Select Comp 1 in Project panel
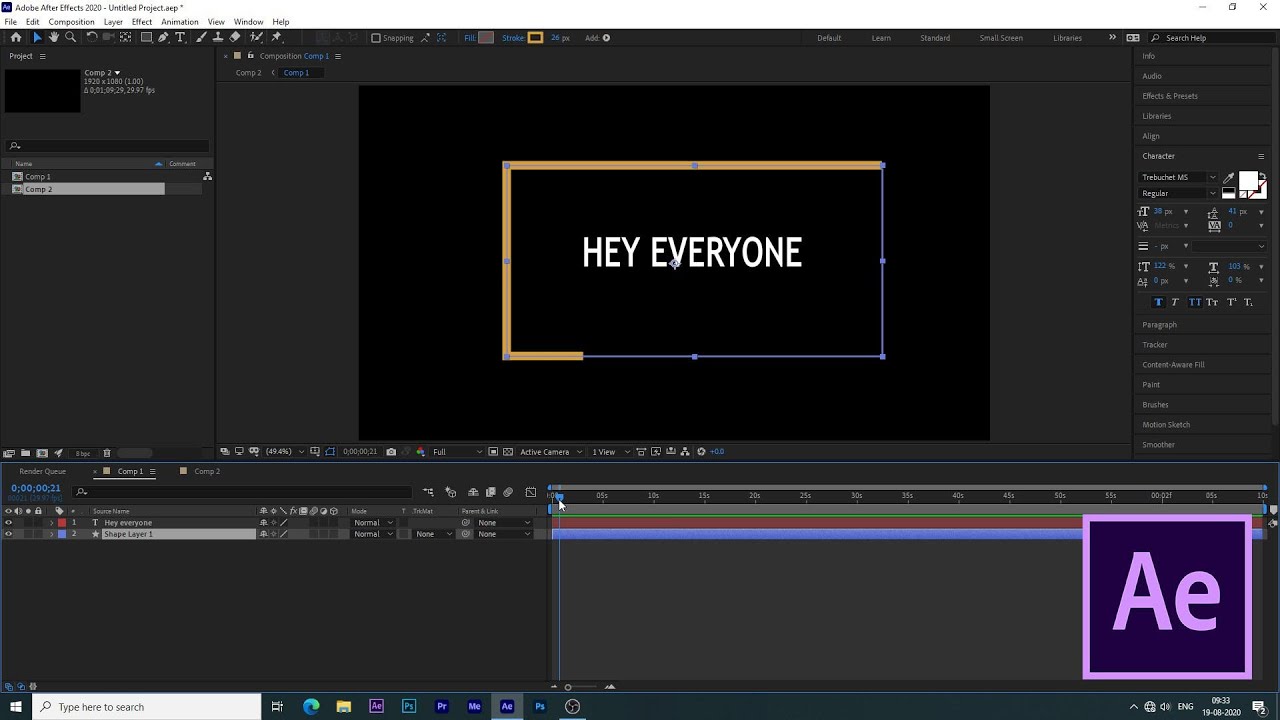 point(38,177)
